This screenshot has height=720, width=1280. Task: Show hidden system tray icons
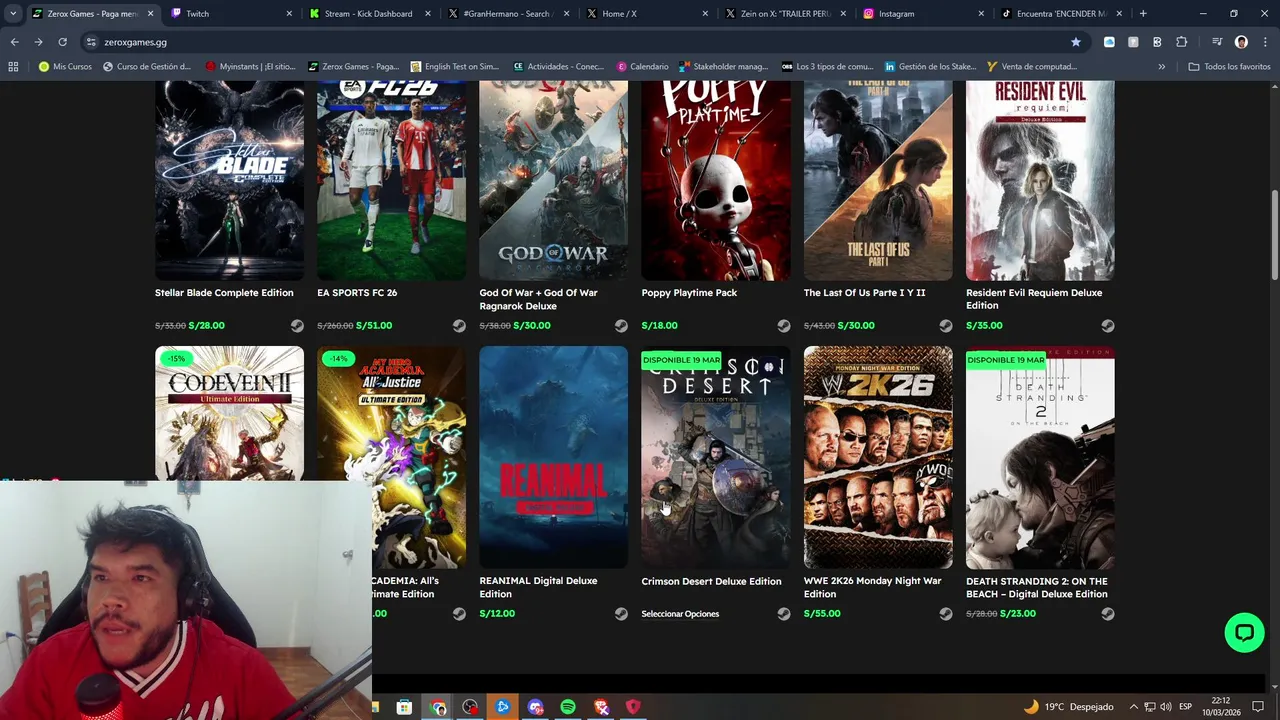point(1134,707)
